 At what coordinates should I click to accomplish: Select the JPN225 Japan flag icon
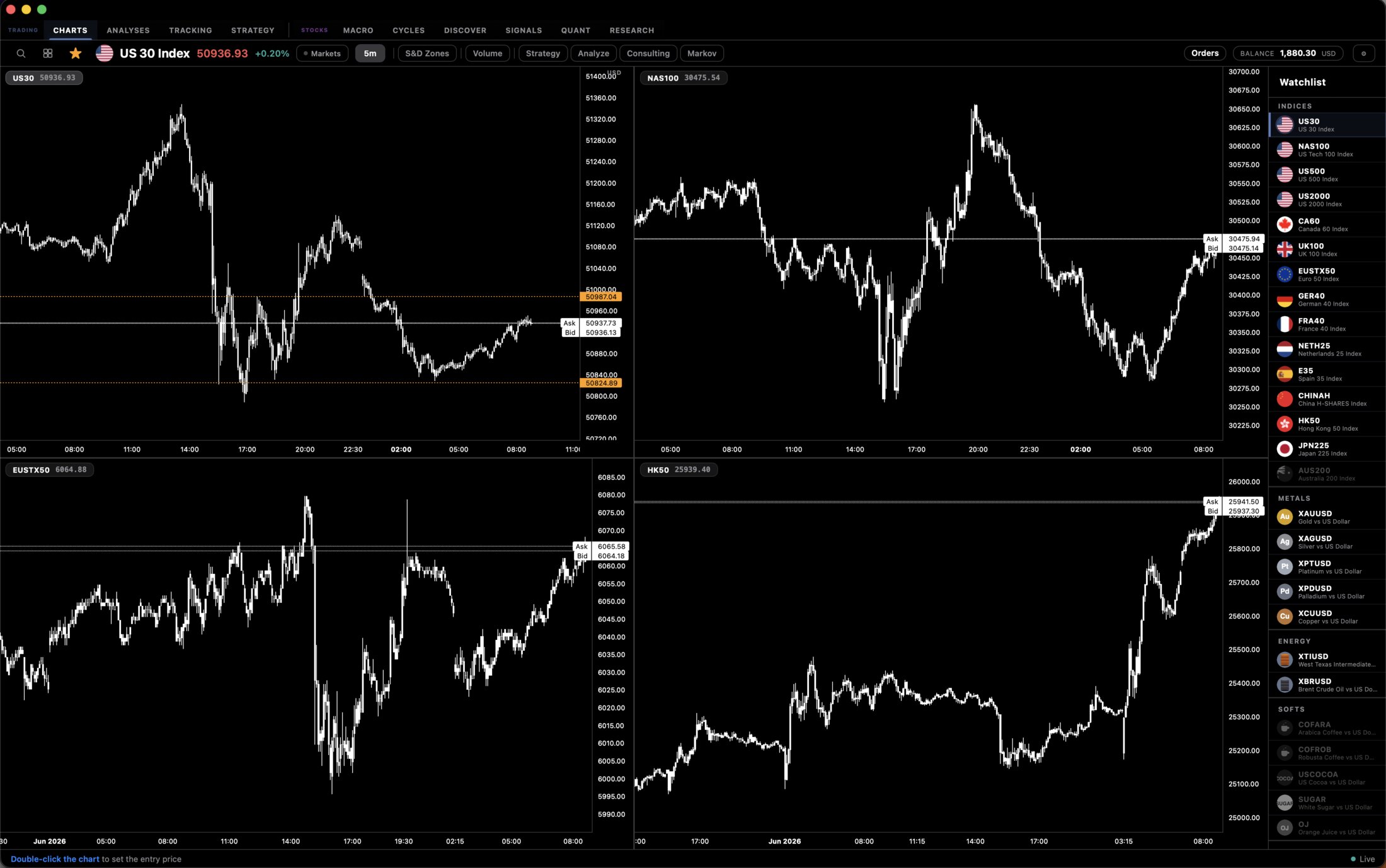(x=1285, y=449)
